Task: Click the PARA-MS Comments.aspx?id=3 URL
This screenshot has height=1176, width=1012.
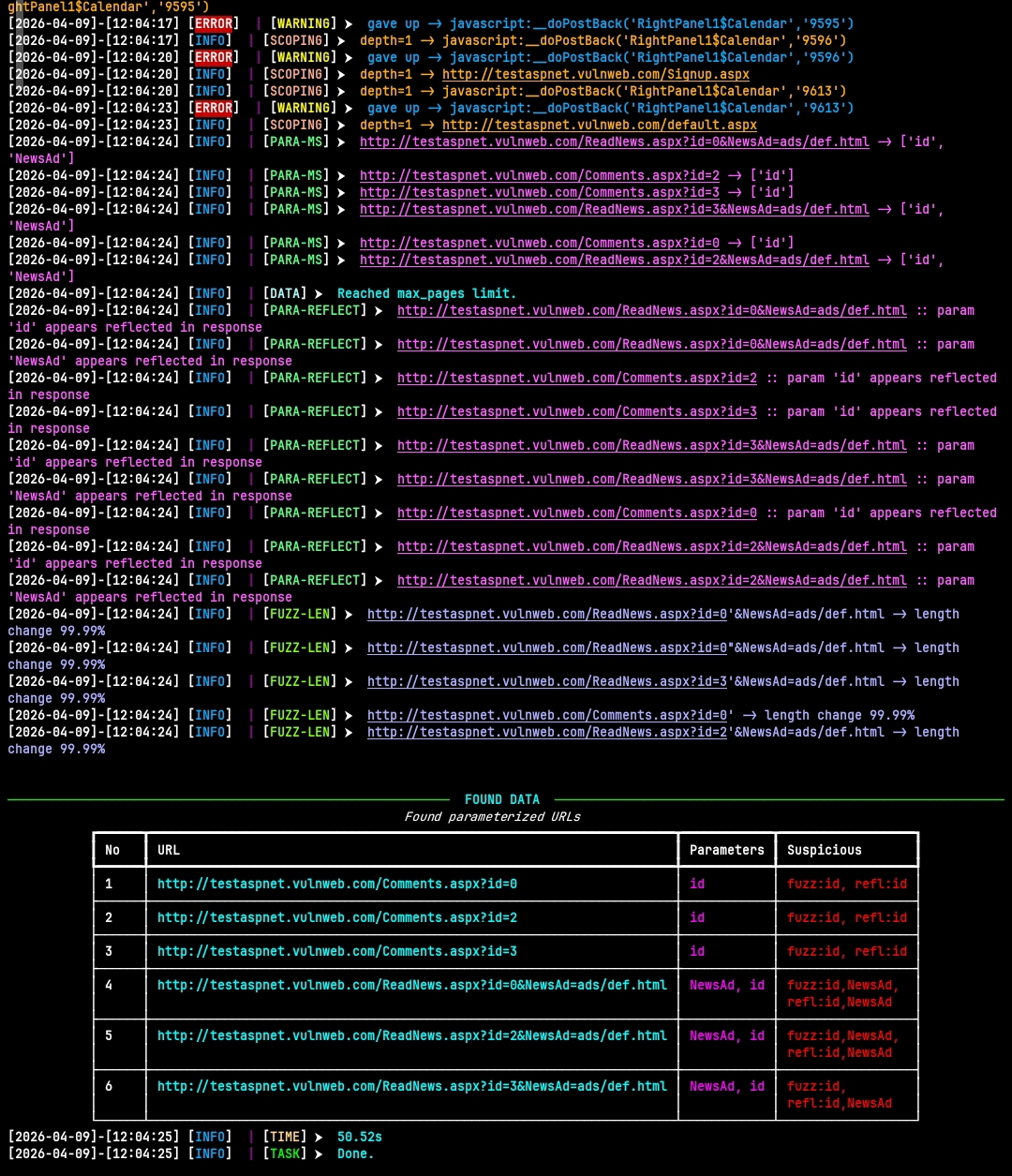Action: click(x=540, y=192)
